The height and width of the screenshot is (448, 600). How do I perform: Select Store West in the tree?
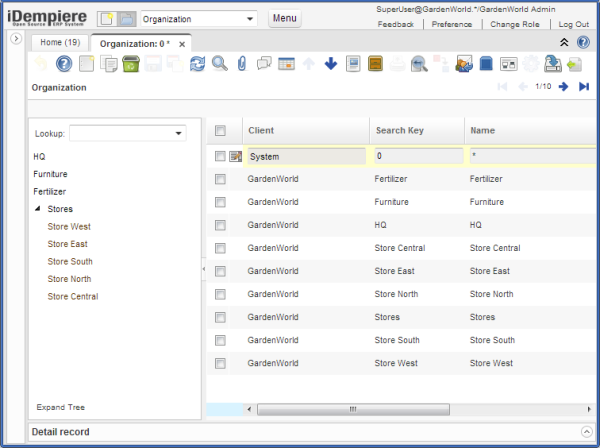coord(69,226)
